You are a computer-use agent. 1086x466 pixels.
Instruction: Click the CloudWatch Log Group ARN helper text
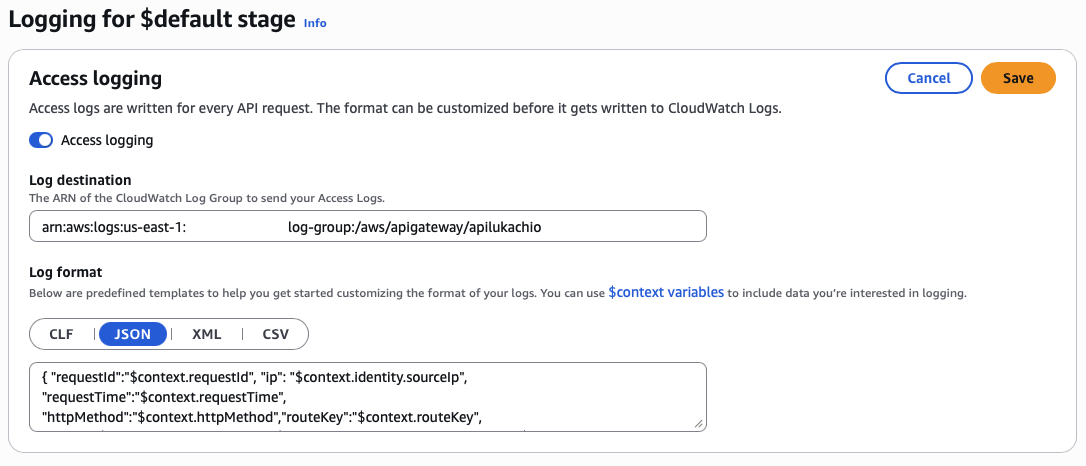[x=207, y=198]
